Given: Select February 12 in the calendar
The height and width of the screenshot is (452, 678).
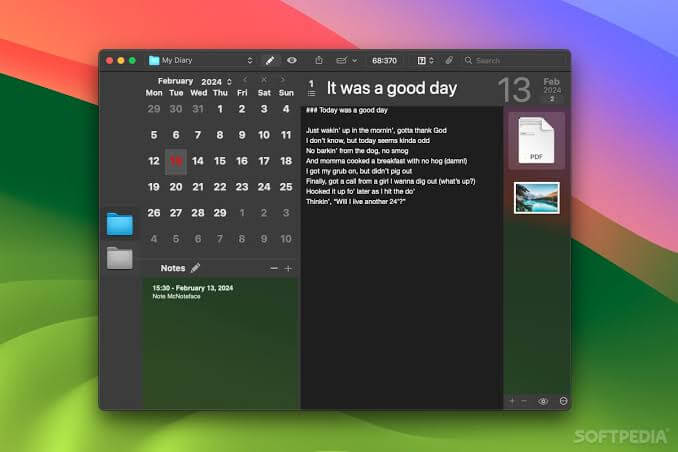Looking at the screenshot, I should (154, 161).
